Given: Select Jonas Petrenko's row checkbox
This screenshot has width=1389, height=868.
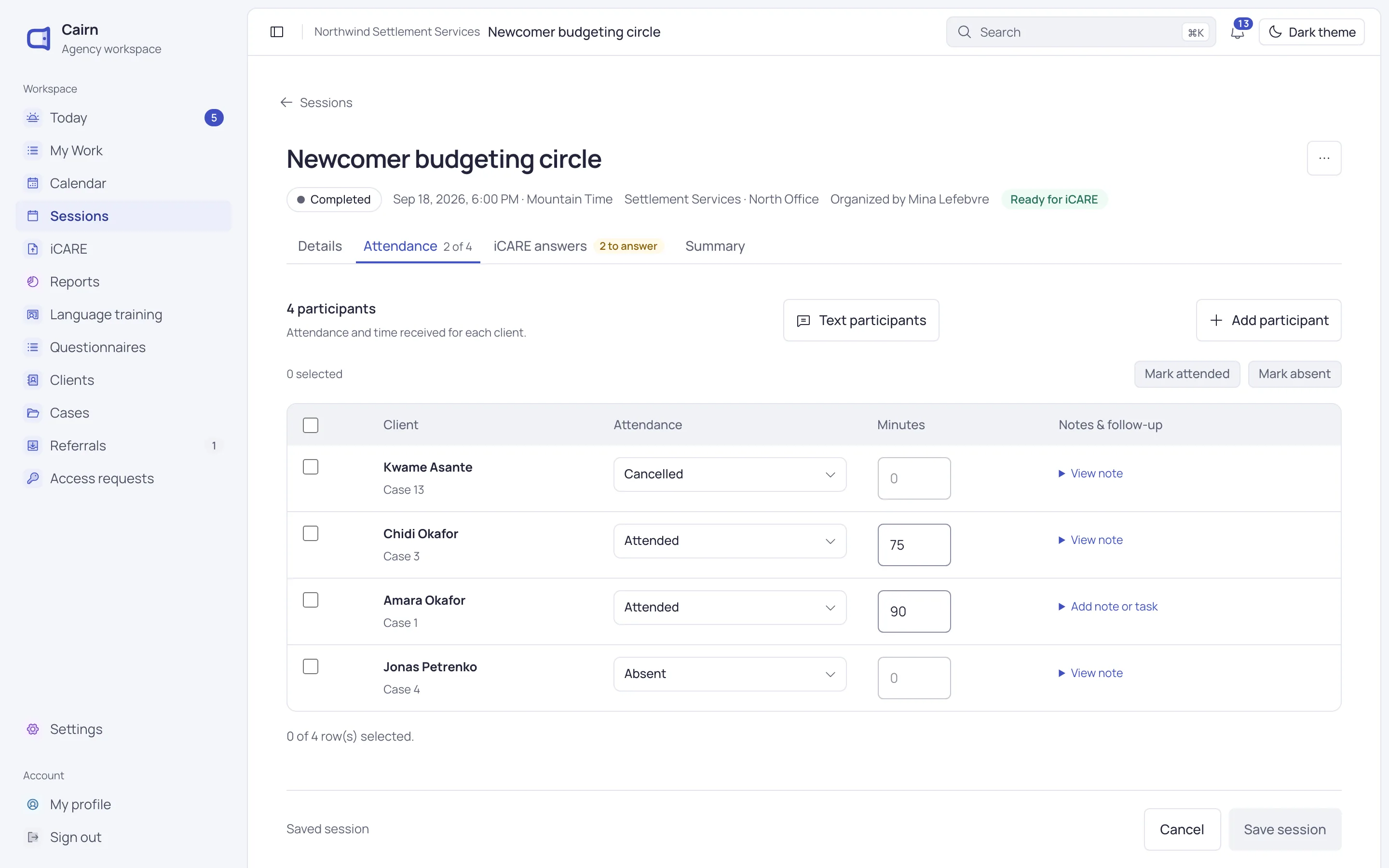Looking at the screenshot, I should pos(311,666).
